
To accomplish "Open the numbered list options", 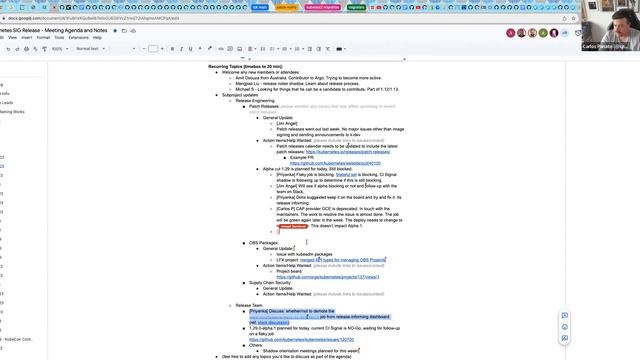I will pos(299,49).
